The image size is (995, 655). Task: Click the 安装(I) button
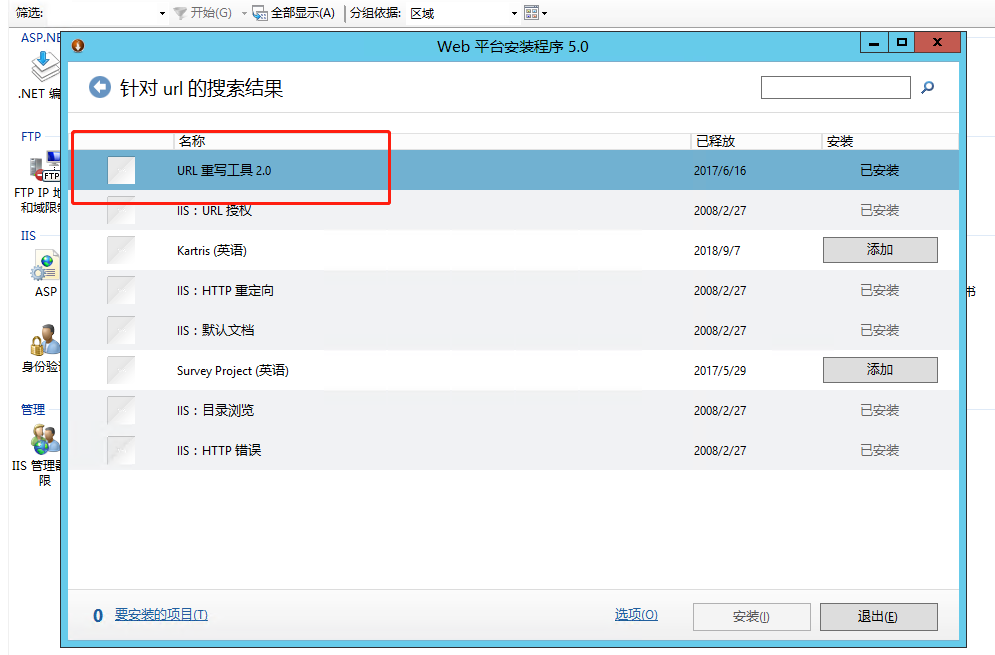[x=751, y=616]
